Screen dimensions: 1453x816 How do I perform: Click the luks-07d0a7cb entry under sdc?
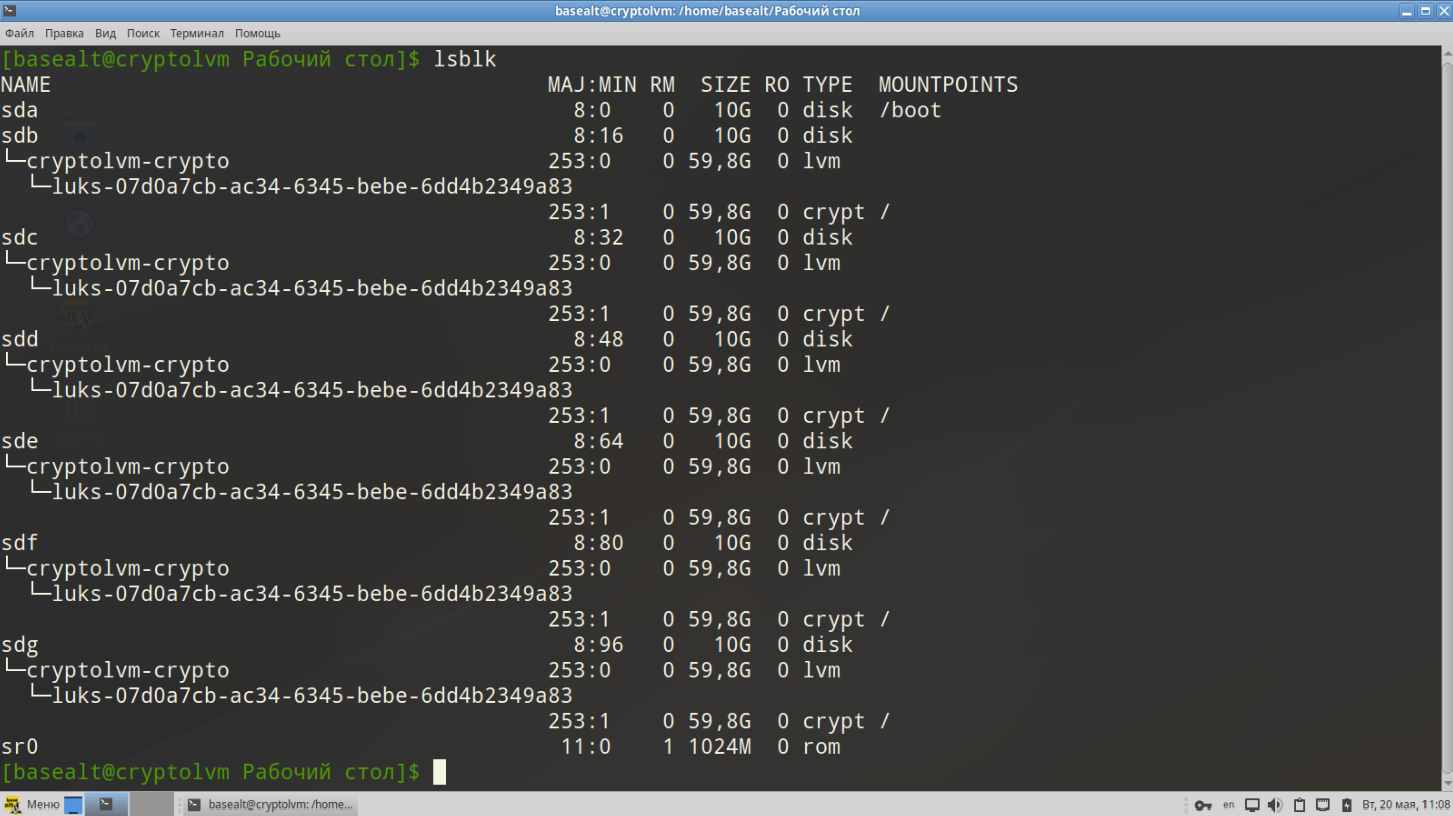(x=312, y=288)
